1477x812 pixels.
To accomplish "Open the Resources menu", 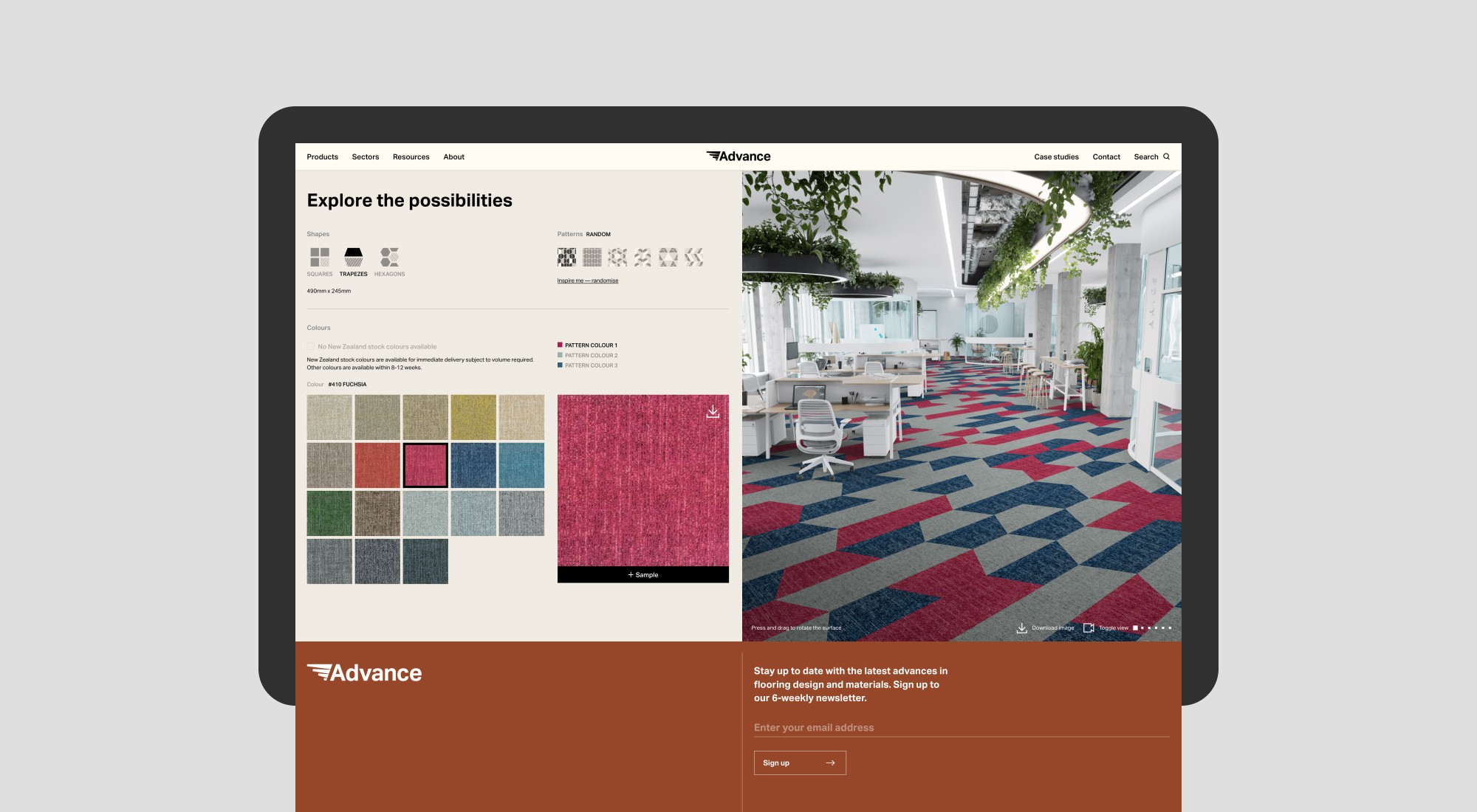I will (x=411, y=156).
